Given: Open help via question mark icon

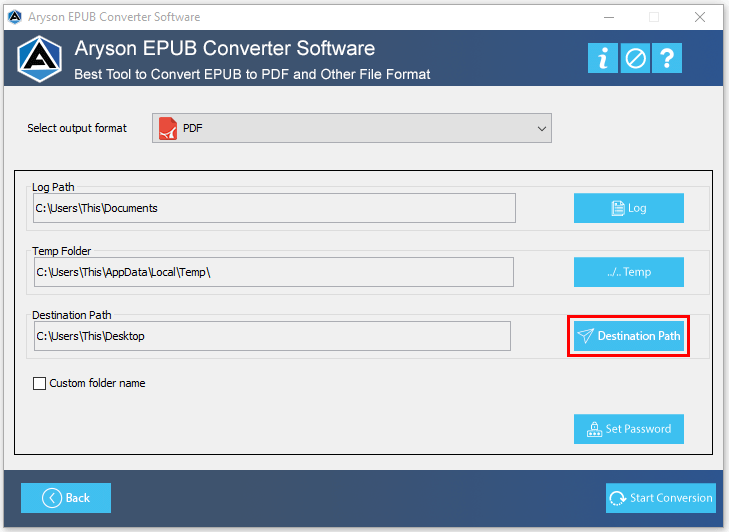Looking at the screenshot, I should click(667, 58).
